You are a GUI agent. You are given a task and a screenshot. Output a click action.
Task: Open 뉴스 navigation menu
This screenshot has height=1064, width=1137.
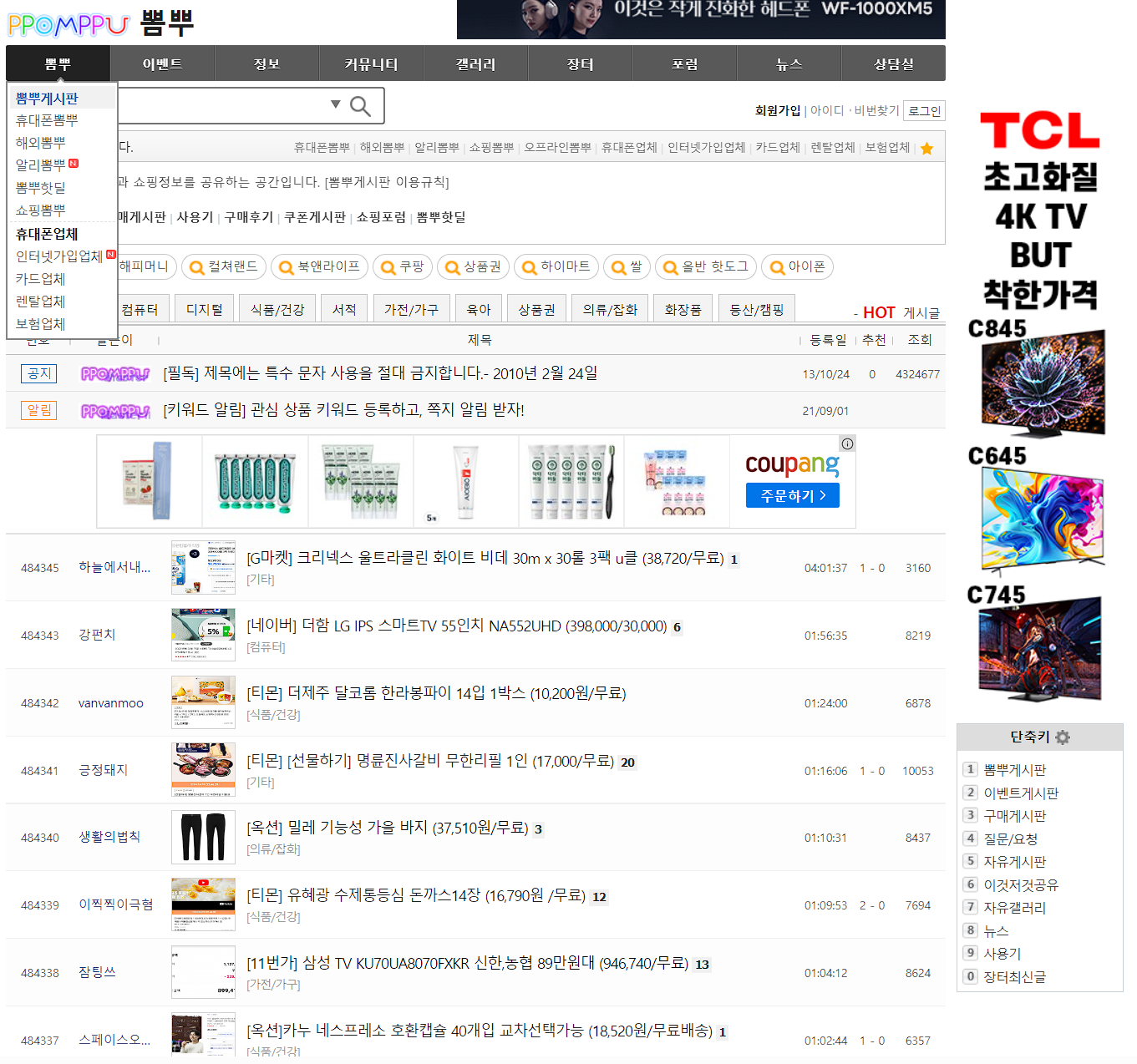pyautogui.click(x=789, y=63)
